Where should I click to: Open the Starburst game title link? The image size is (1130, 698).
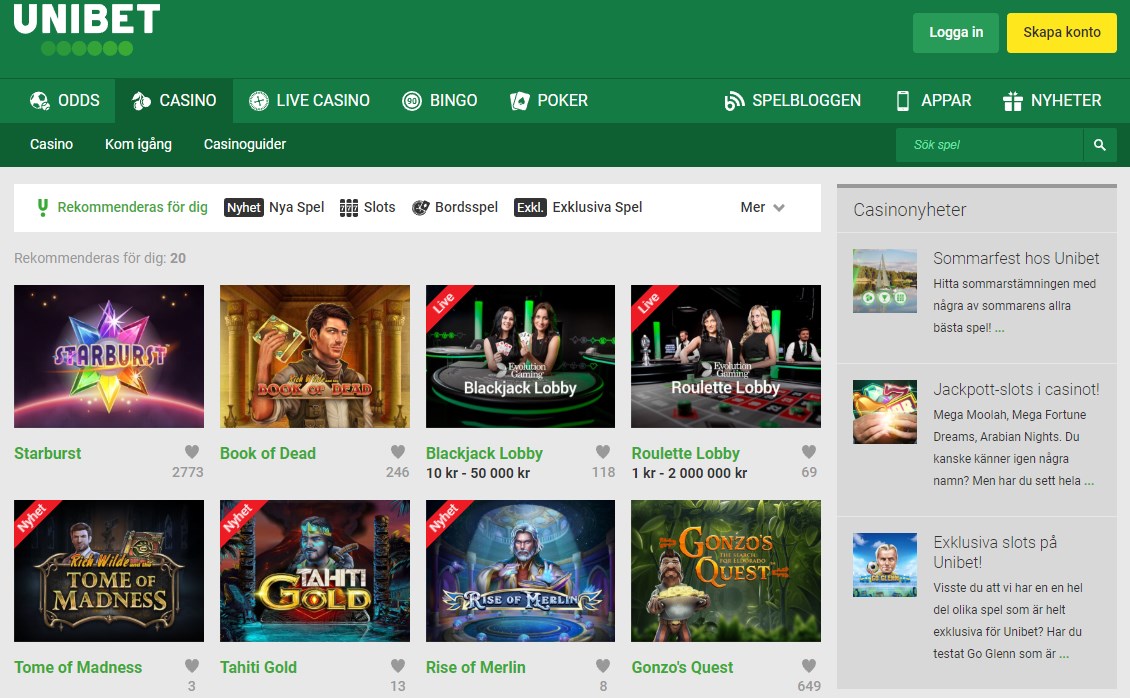coord(48,453)
